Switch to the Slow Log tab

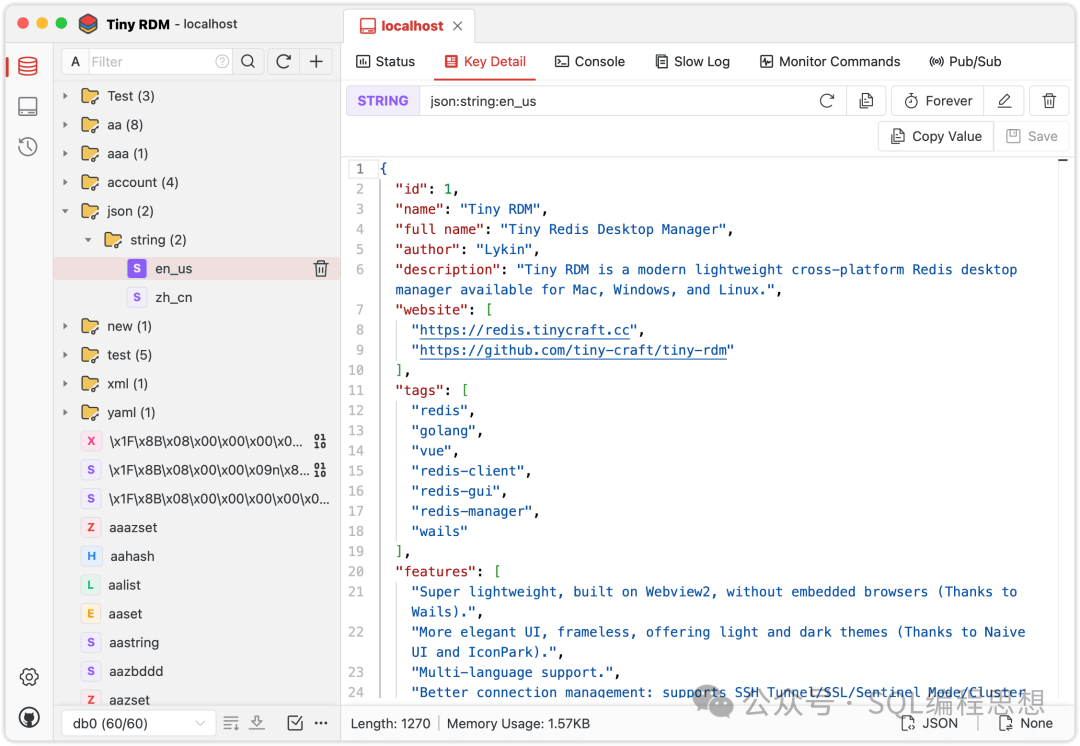692,62
